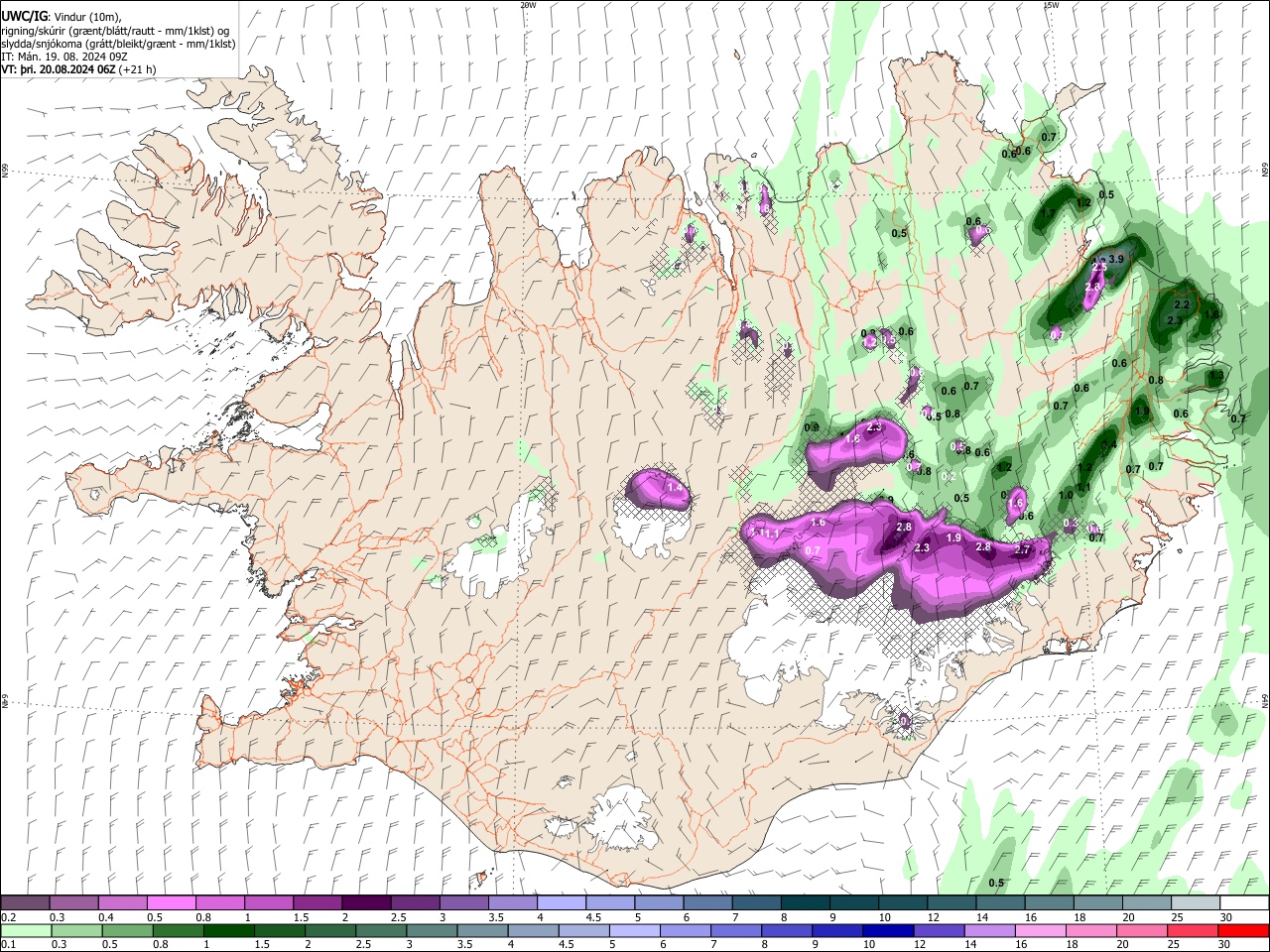Click the "1.4" value on the isolated magenta patch
The image size is (1270, 952).
(x=675, y=488)
